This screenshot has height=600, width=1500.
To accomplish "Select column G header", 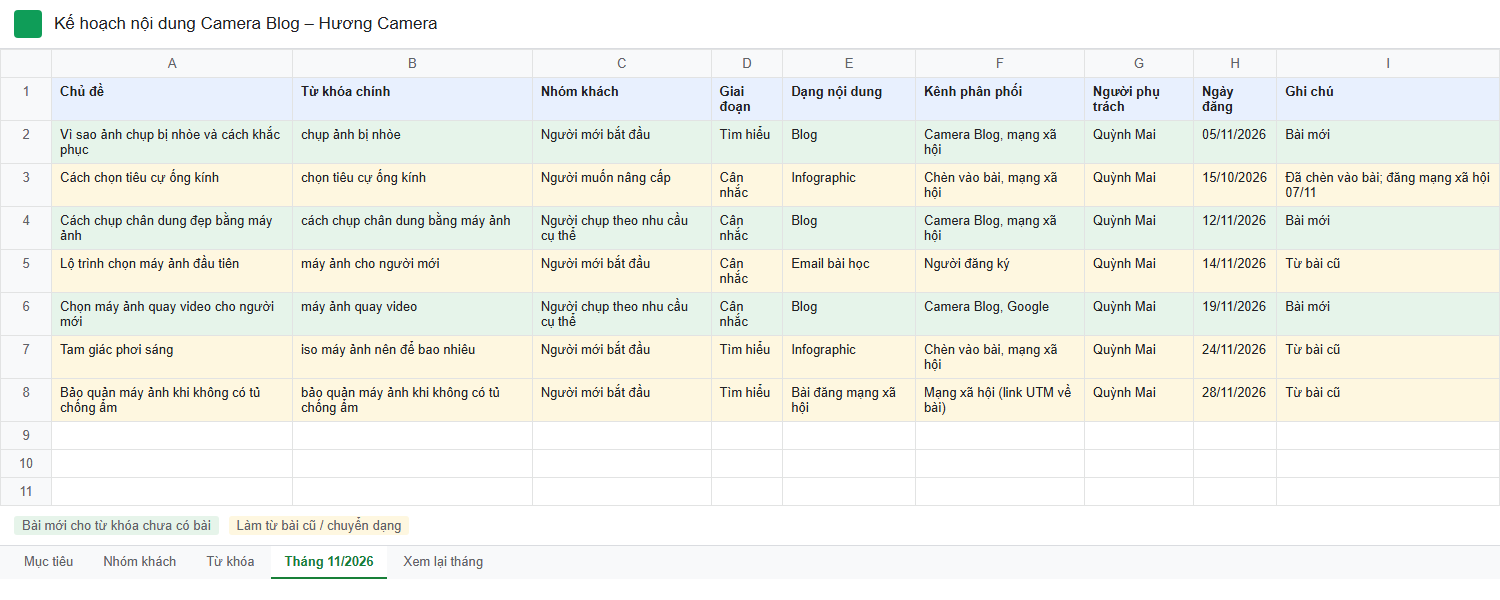I will click(x=1139, y=63).
